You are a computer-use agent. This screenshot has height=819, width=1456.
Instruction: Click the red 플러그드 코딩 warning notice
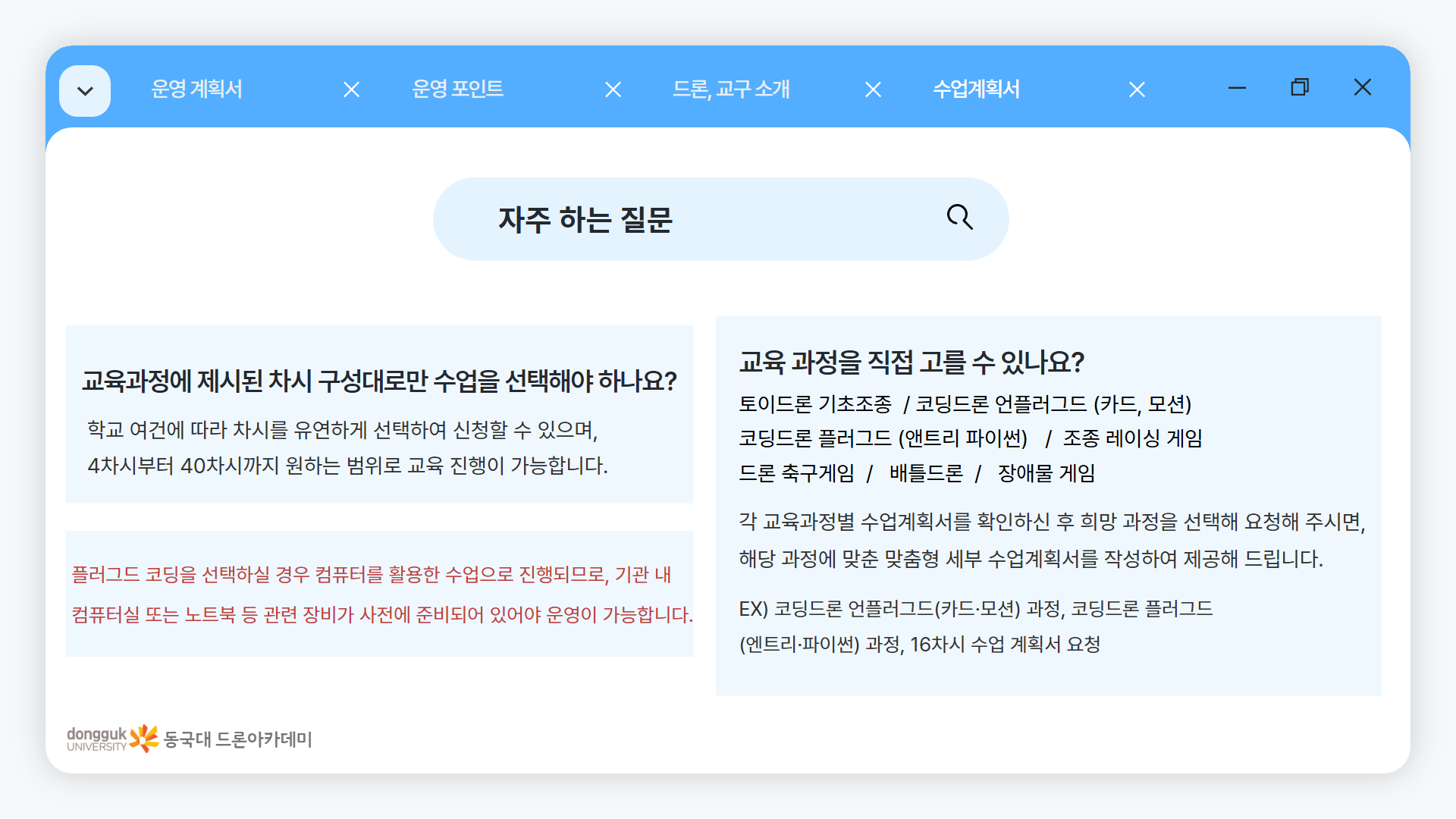coord(379,593)
